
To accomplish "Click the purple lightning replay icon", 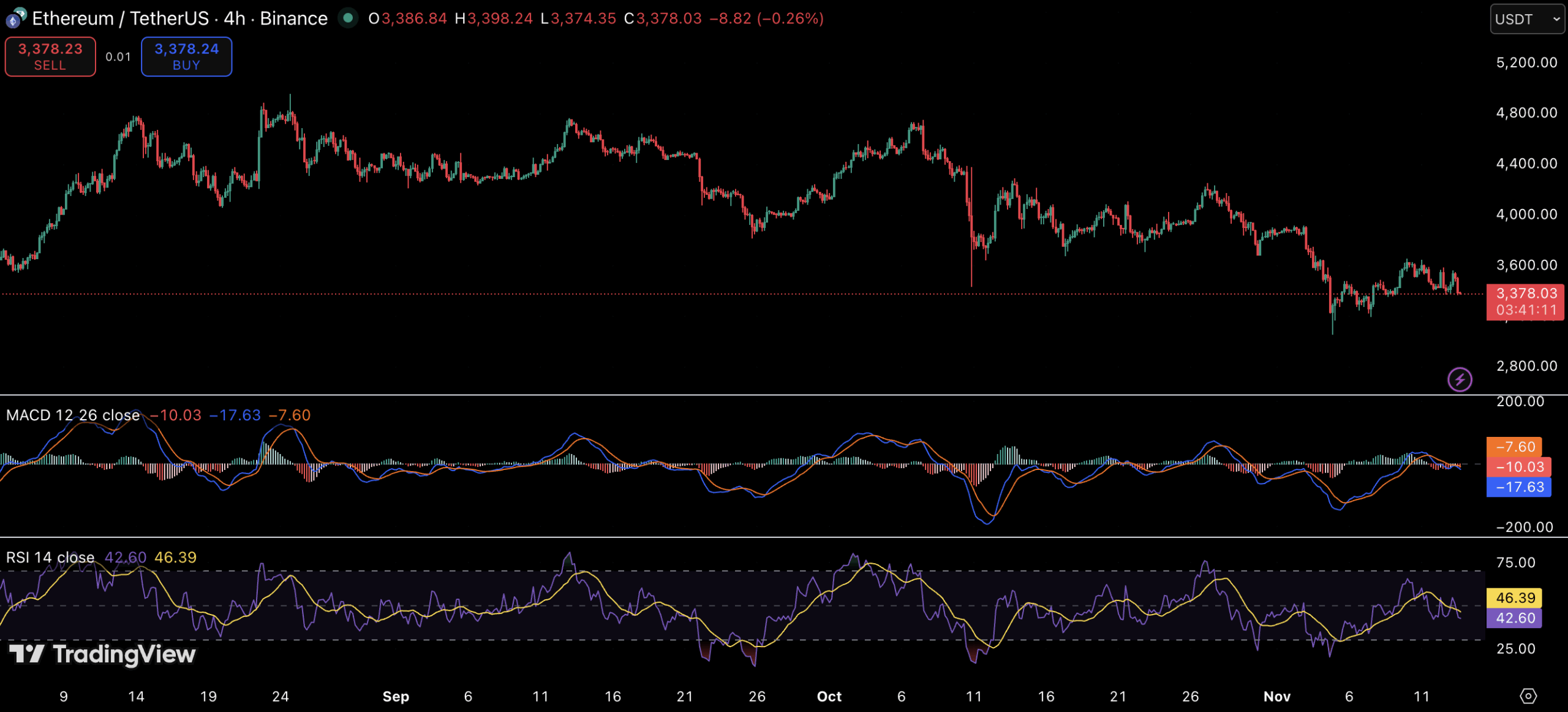I will point(1460,379).
